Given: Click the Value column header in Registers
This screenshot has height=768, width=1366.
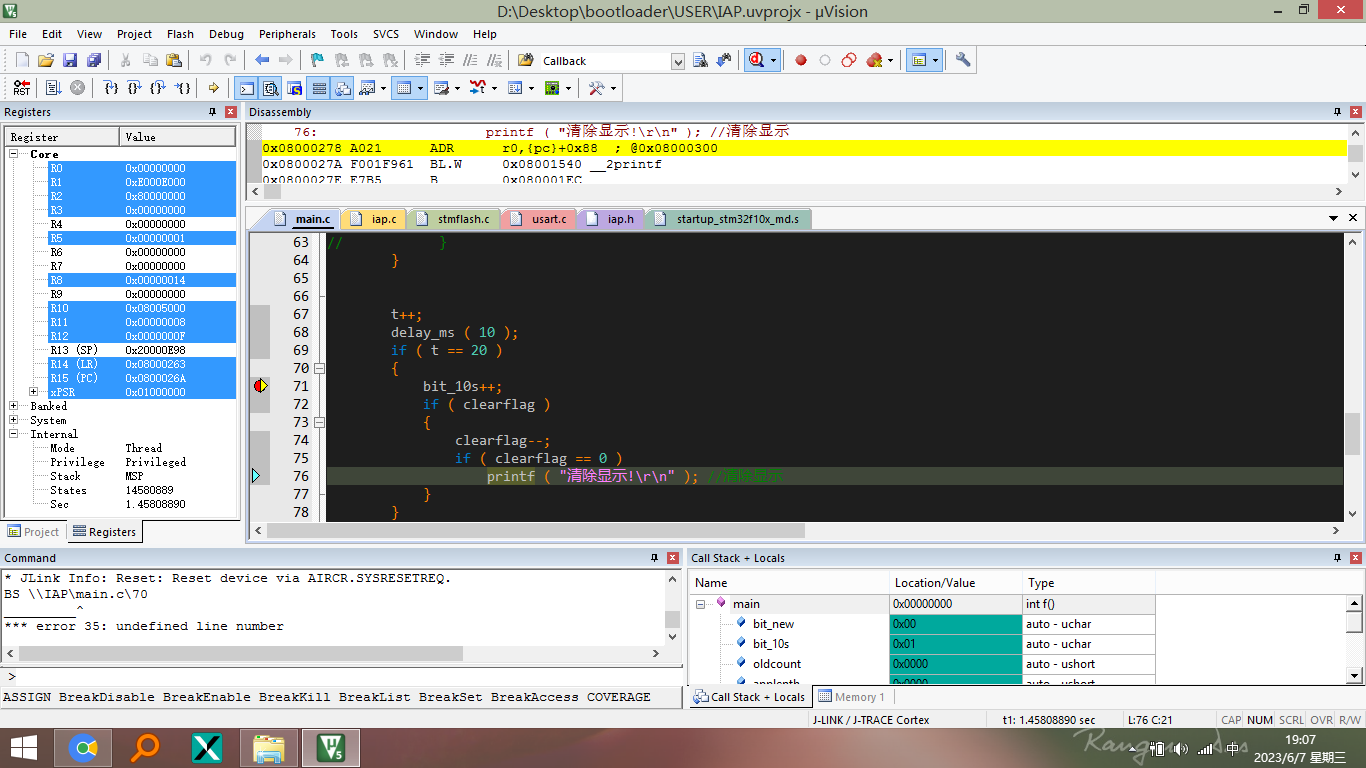Looking at the screenshot, I should tap(178, 137).
